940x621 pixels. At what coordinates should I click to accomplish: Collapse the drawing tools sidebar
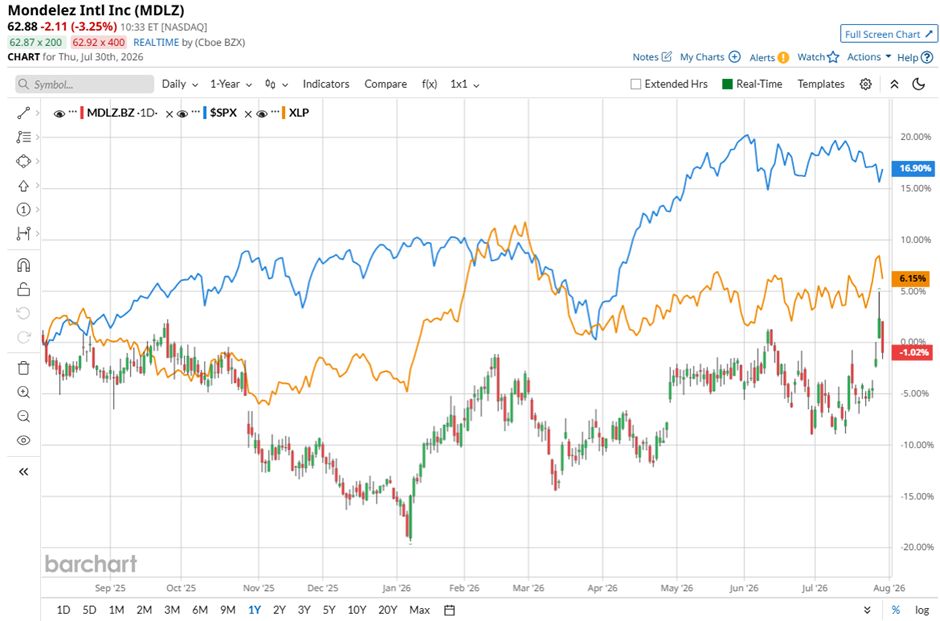23,472
